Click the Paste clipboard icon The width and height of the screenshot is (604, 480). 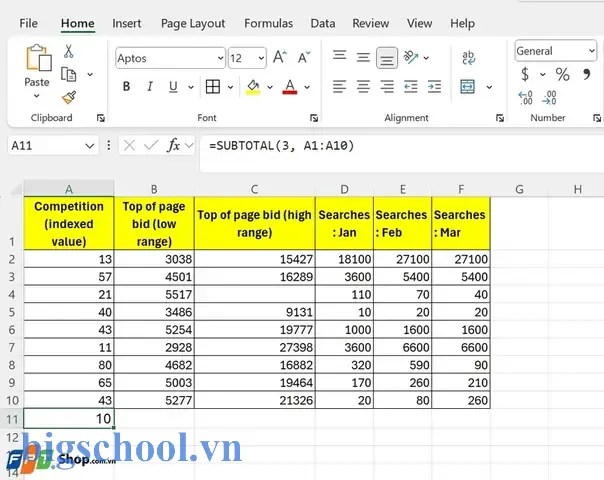tap(39, 58)
